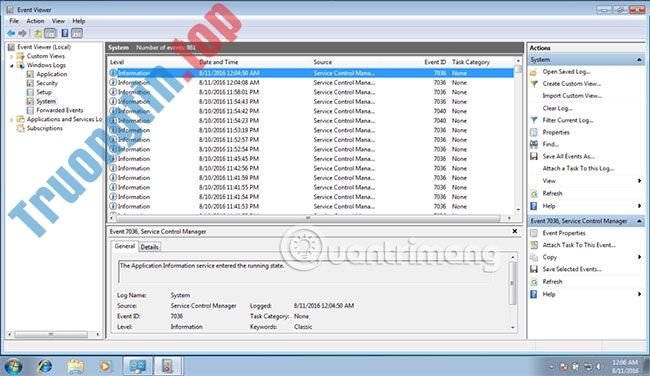The image size is (650, 376).
Task: Click the event list horizontal scrollbar
Action: [308, 218]
